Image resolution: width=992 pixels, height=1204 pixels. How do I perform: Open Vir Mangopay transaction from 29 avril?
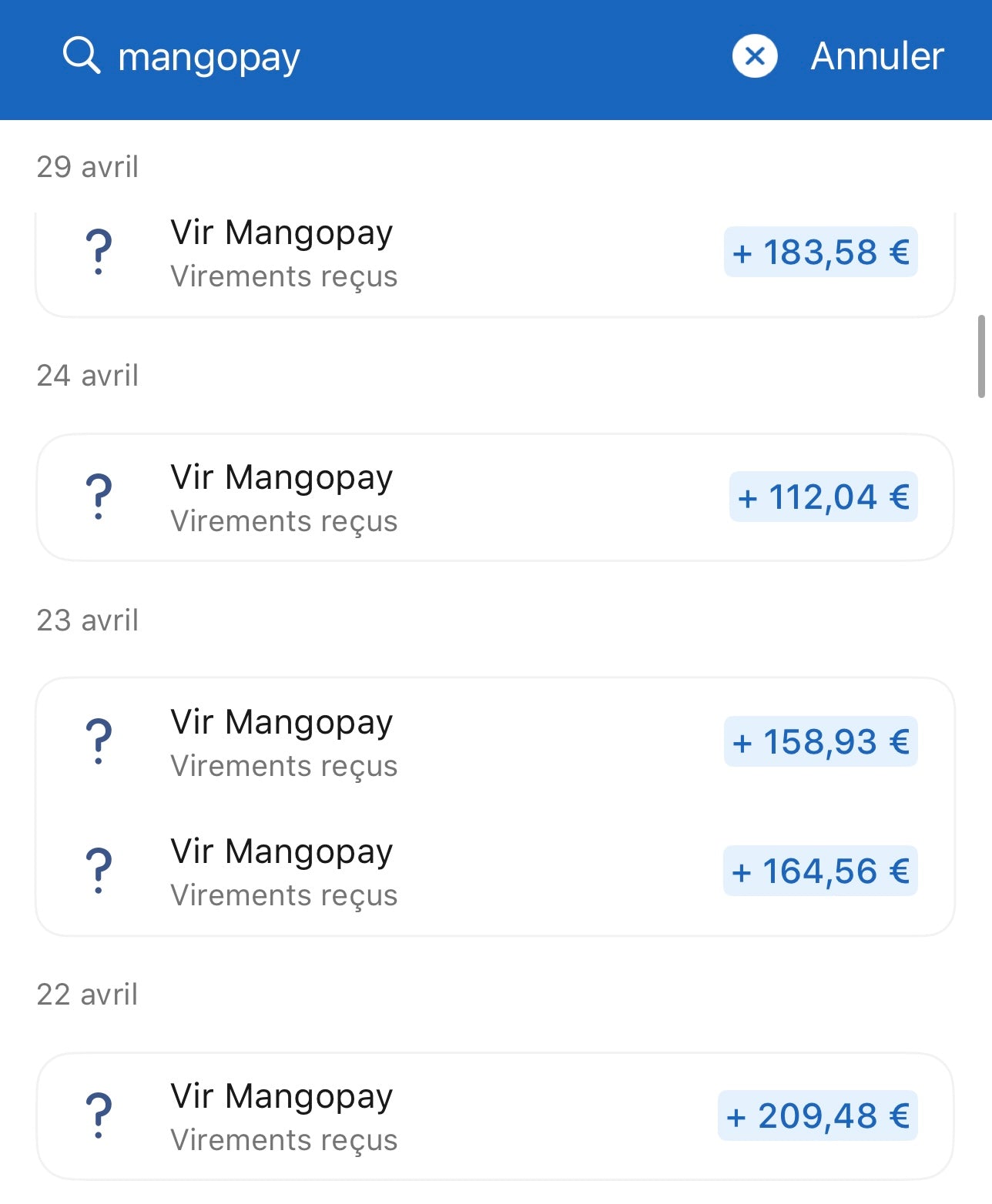495,254
